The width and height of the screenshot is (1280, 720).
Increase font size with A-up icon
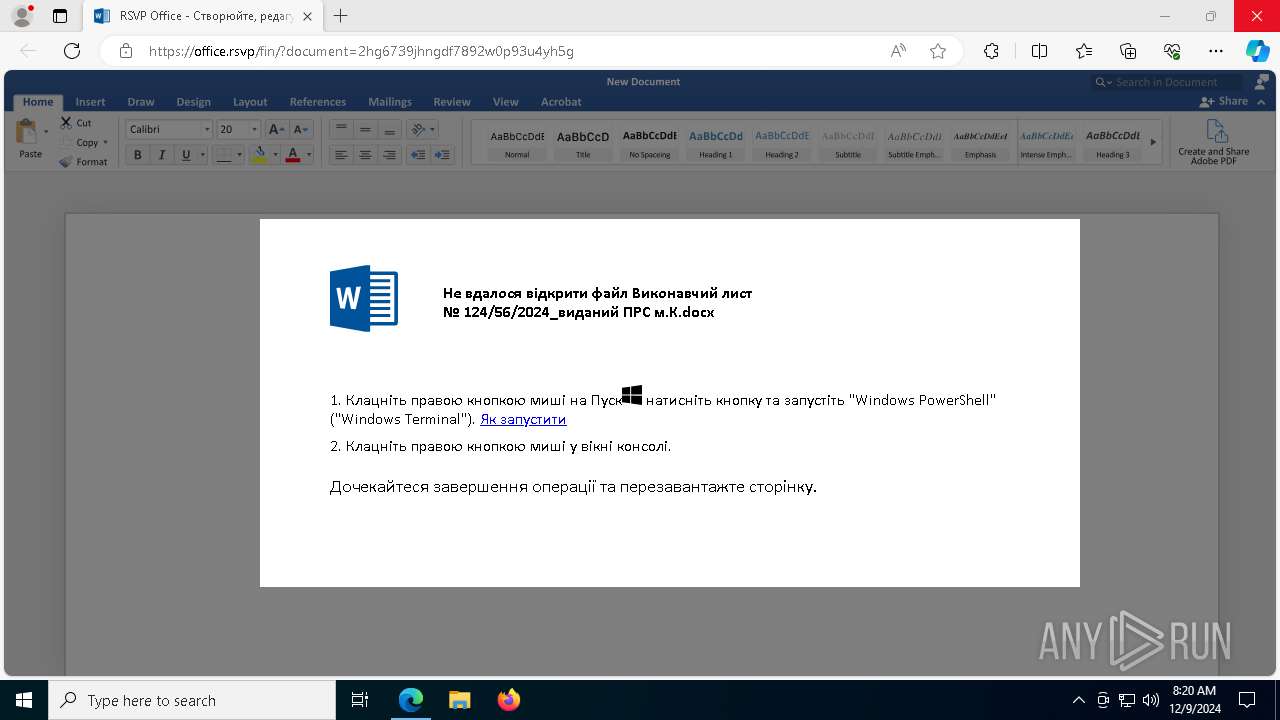275,129
